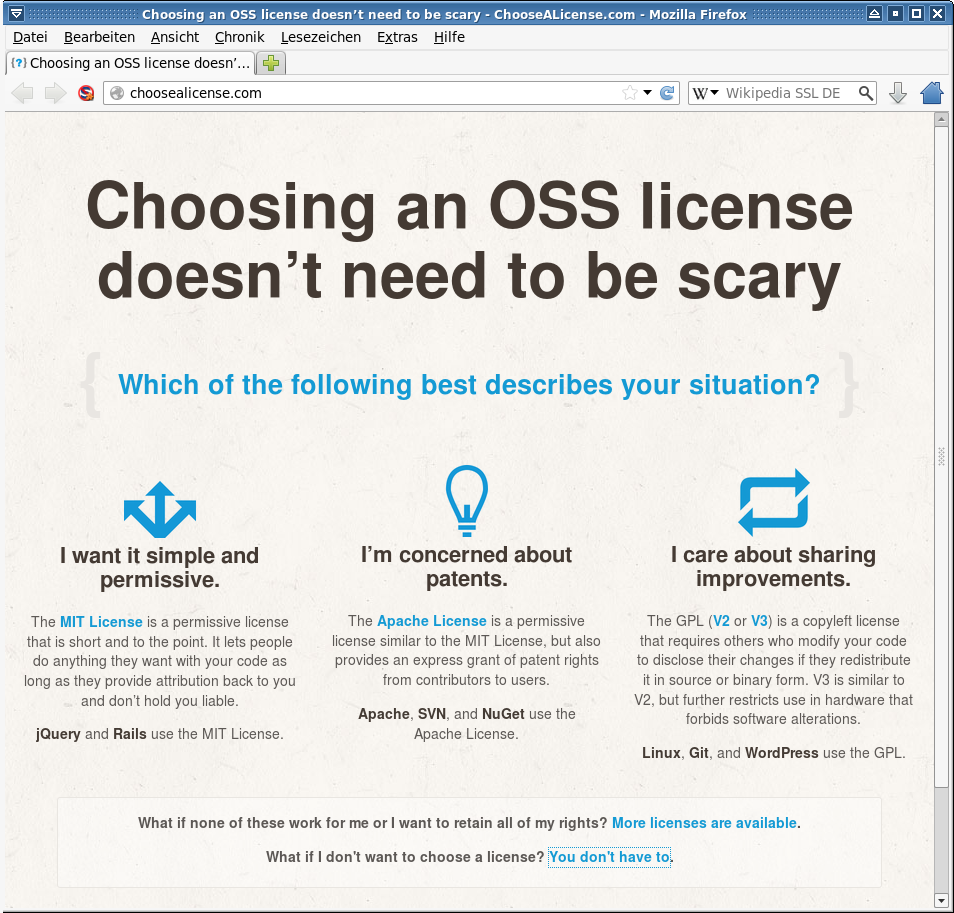Follow More licenses are available link
954x913 pixels.
tap(704, 822)
